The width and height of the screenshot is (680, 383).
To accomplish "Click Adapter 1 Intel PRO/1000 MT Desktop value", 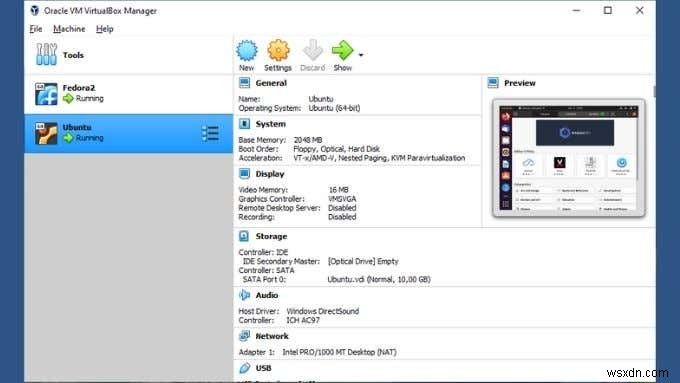I will 339,352.
